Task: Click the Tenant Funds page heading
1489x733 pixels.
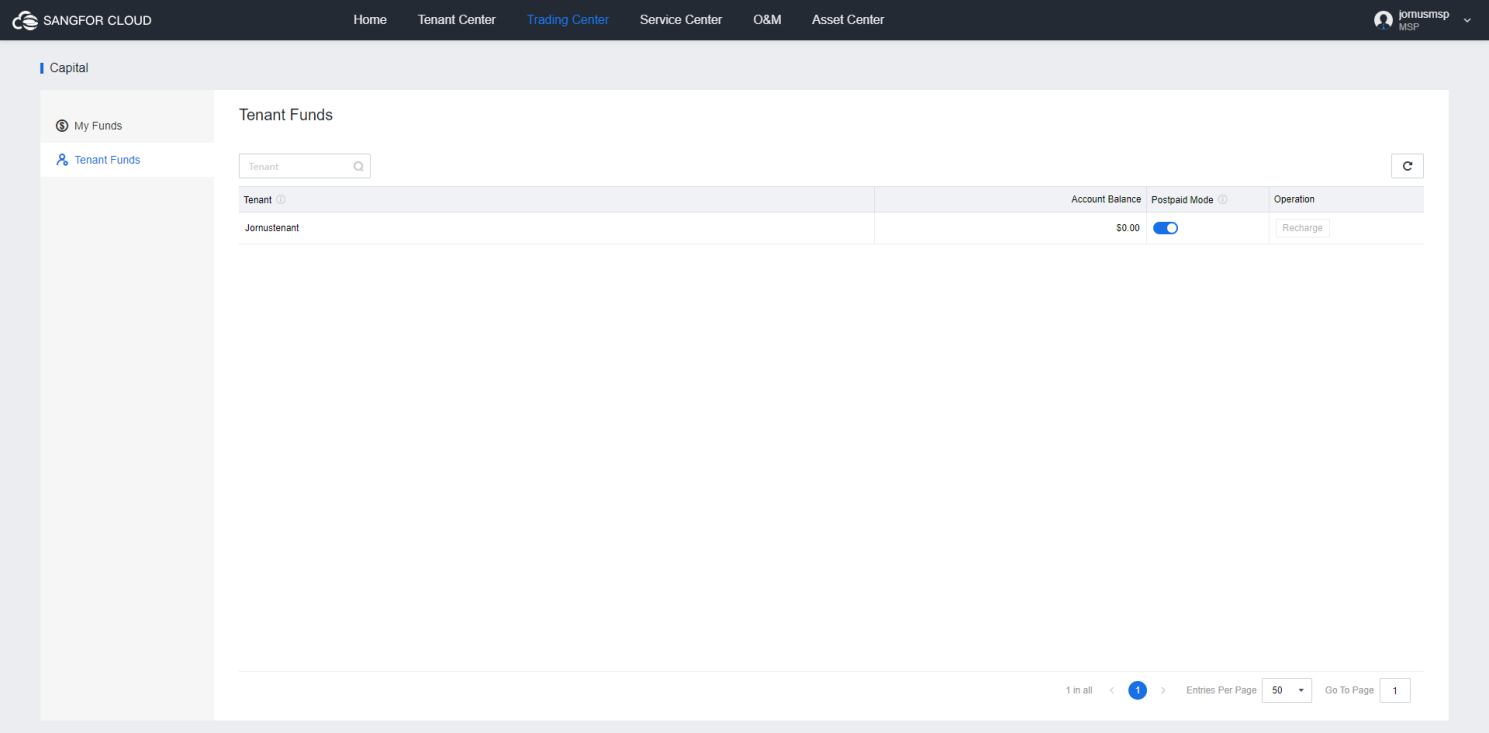Action: [x=286, y=115]
